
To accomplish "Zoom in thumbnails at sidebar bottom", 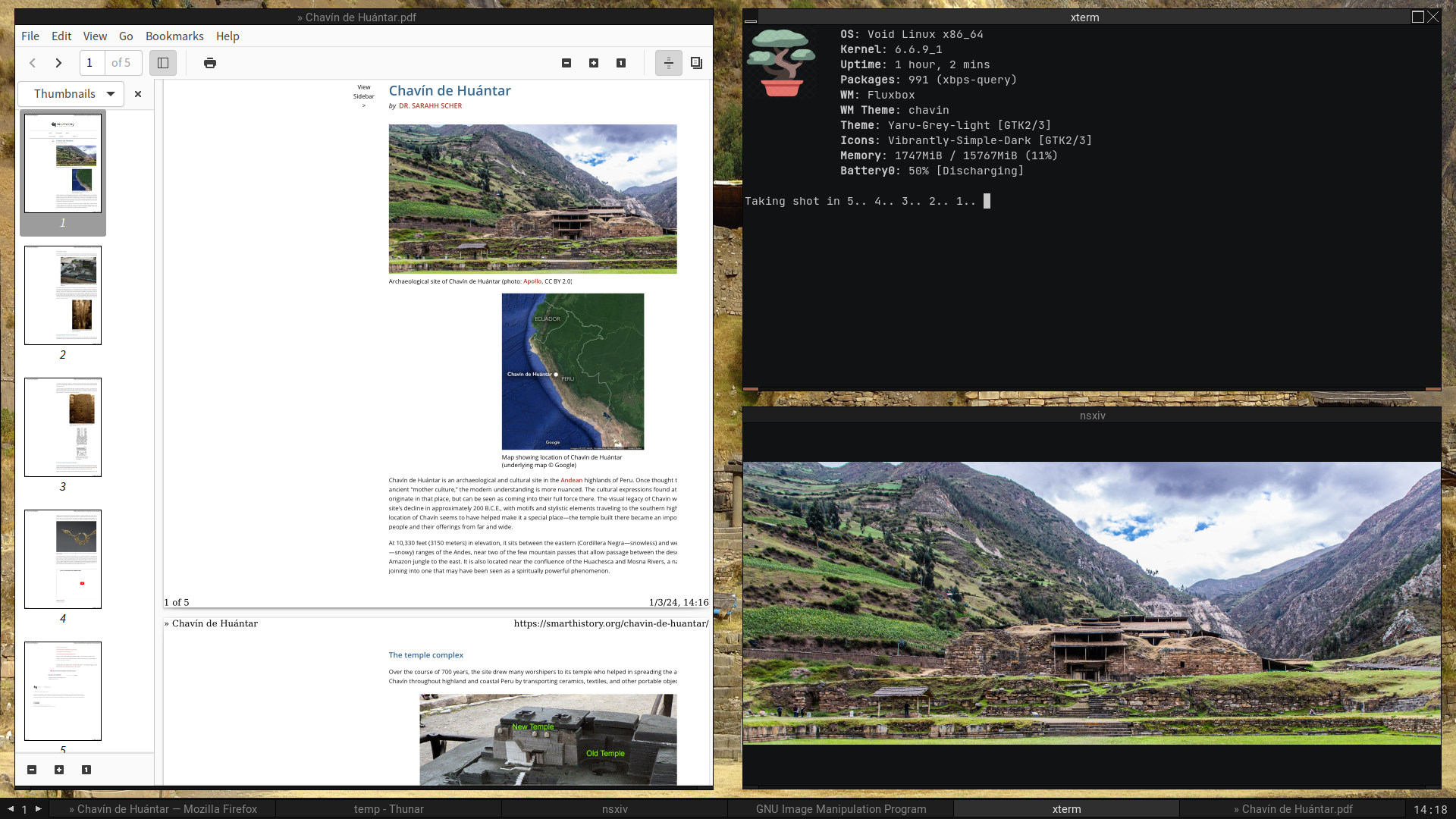I will (x=59, y=770).
